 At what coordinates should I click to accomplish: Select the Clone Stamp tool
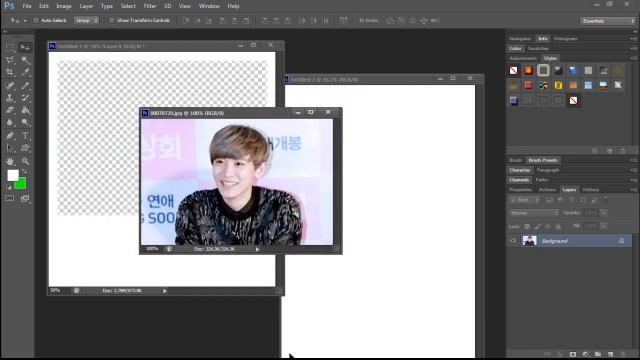pyautogui.click(x=10, y=98)
